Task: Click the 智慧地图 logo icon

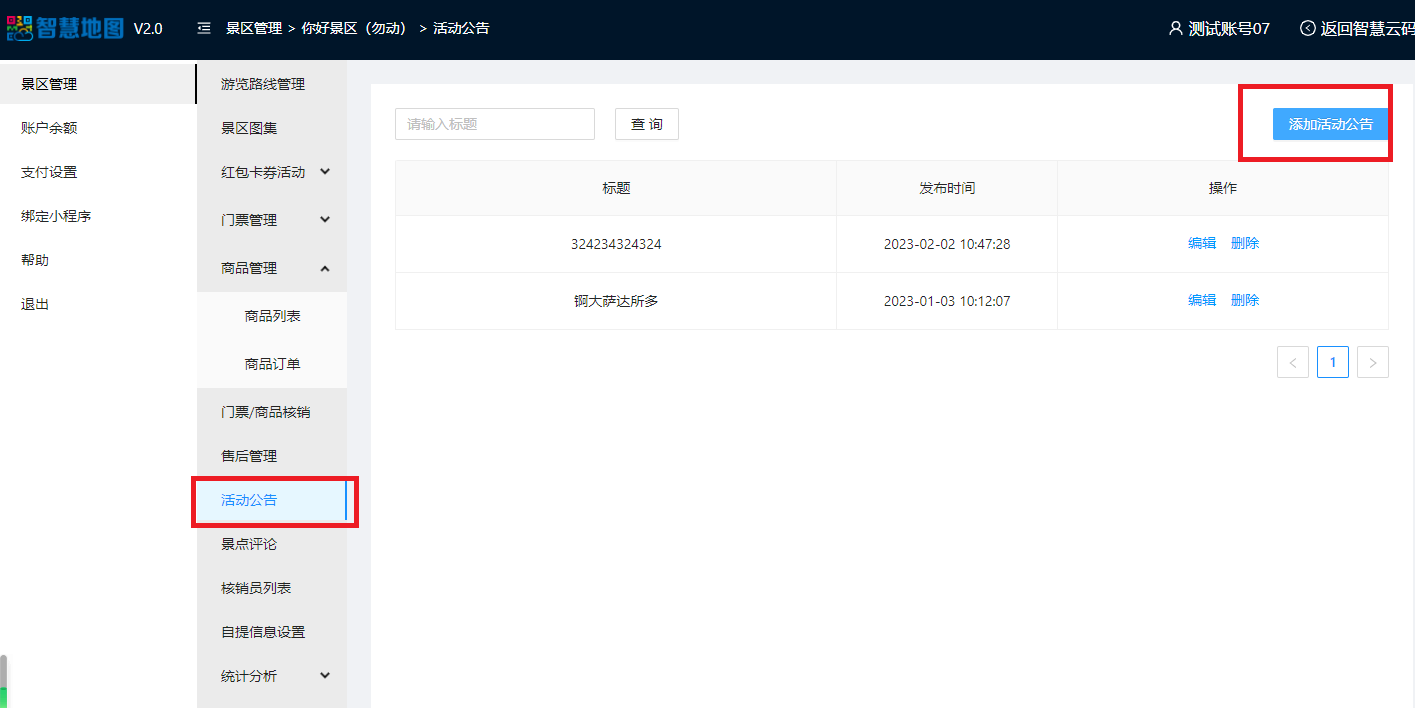Action: point(20,28)
